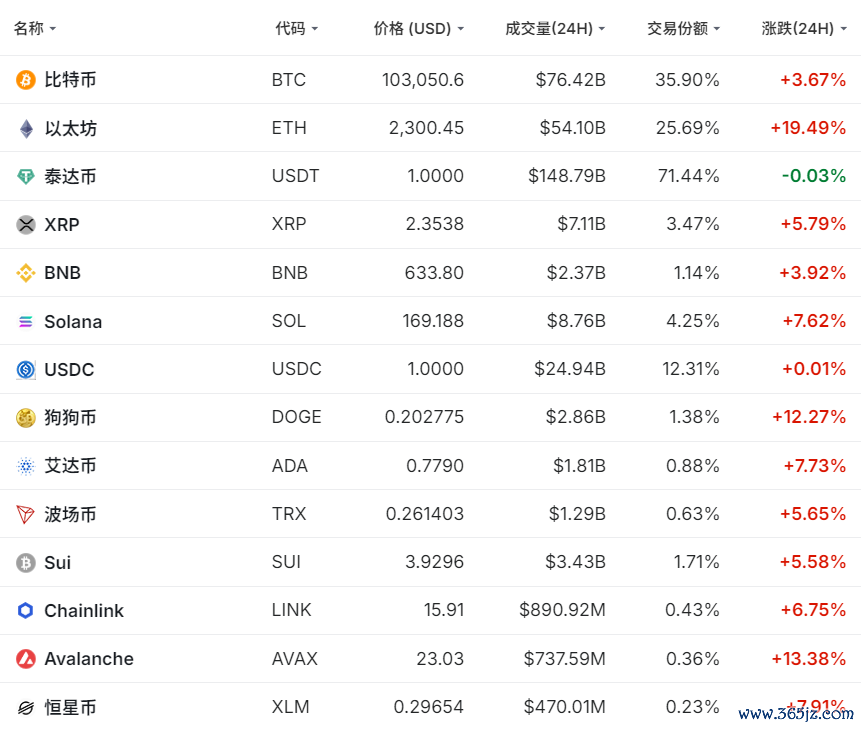The image size is (861, 729).
Task: Click the Tether green icon
Action: [26, 177]
